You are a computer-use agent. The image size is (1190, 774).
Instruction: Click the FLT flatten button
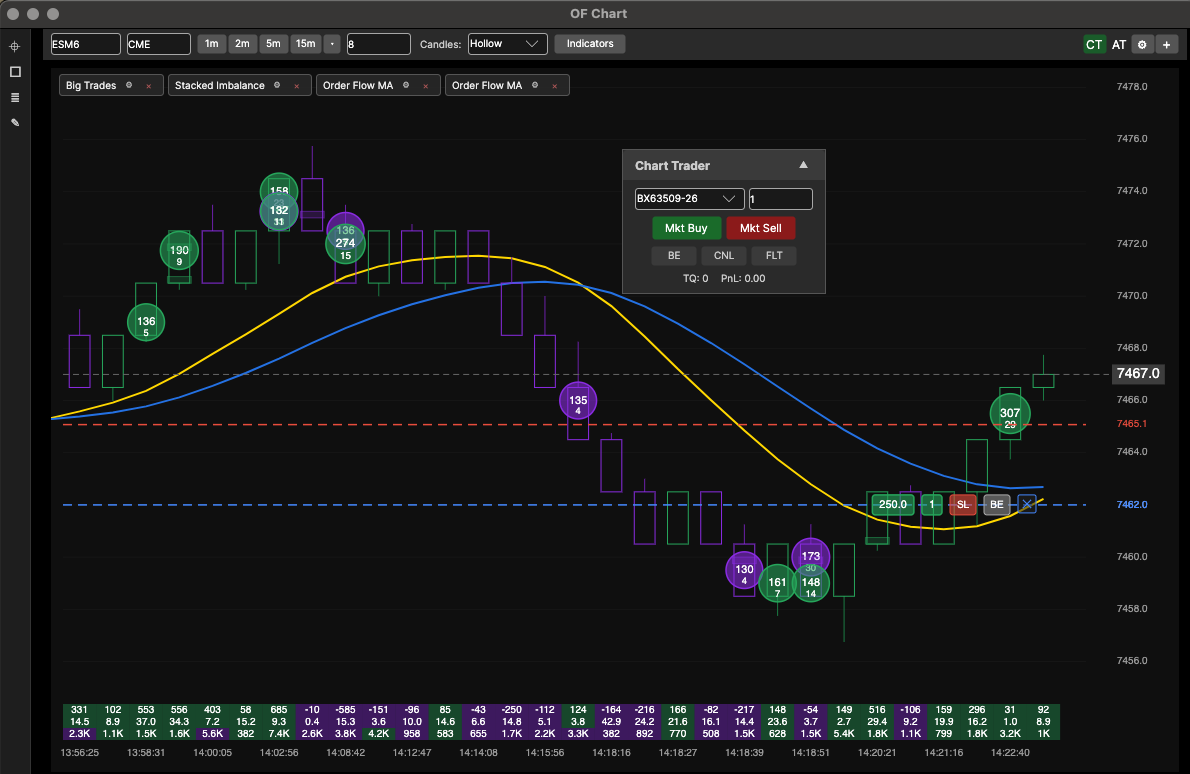click(774, 256)
